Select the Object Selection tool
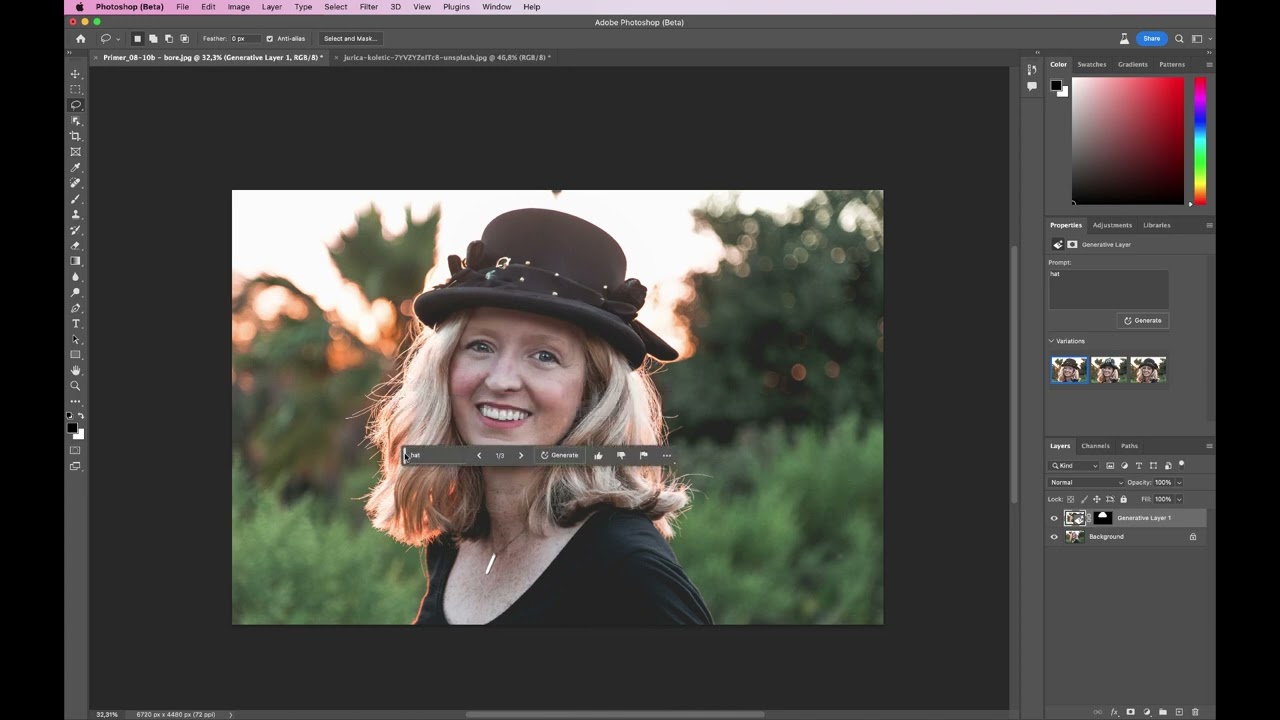Image resolution: width=1280 pixels, height=720 pixels. [x=75, y=120]
